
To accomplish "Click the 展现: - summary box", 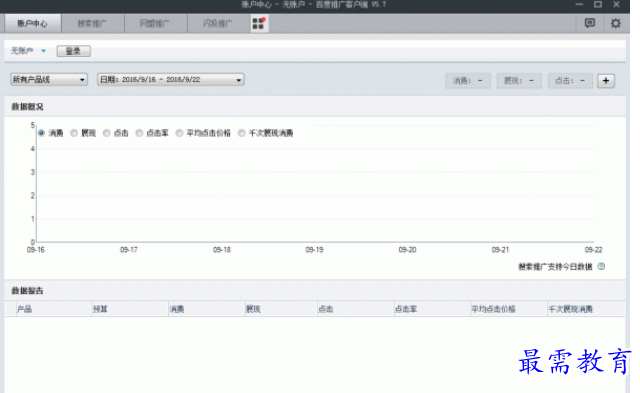I will click(519, 81).
